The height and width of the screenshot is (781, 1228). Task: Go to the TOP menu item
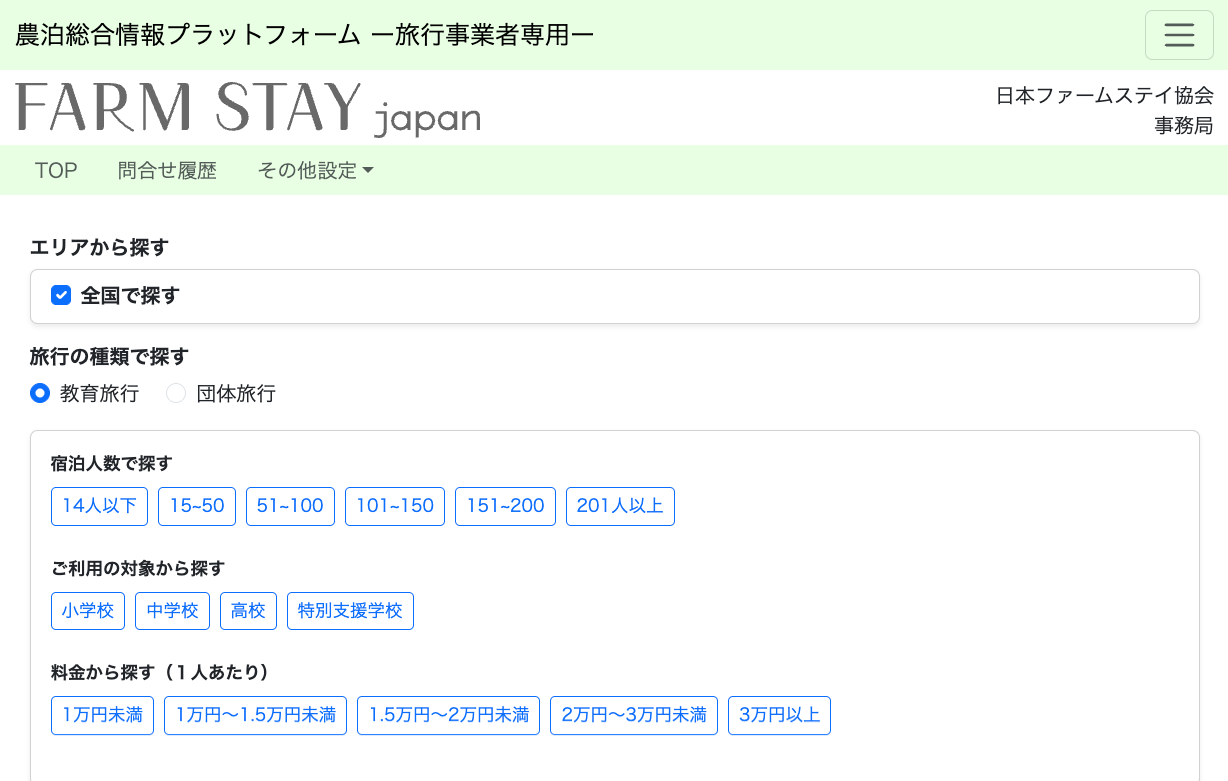point(56,170)
